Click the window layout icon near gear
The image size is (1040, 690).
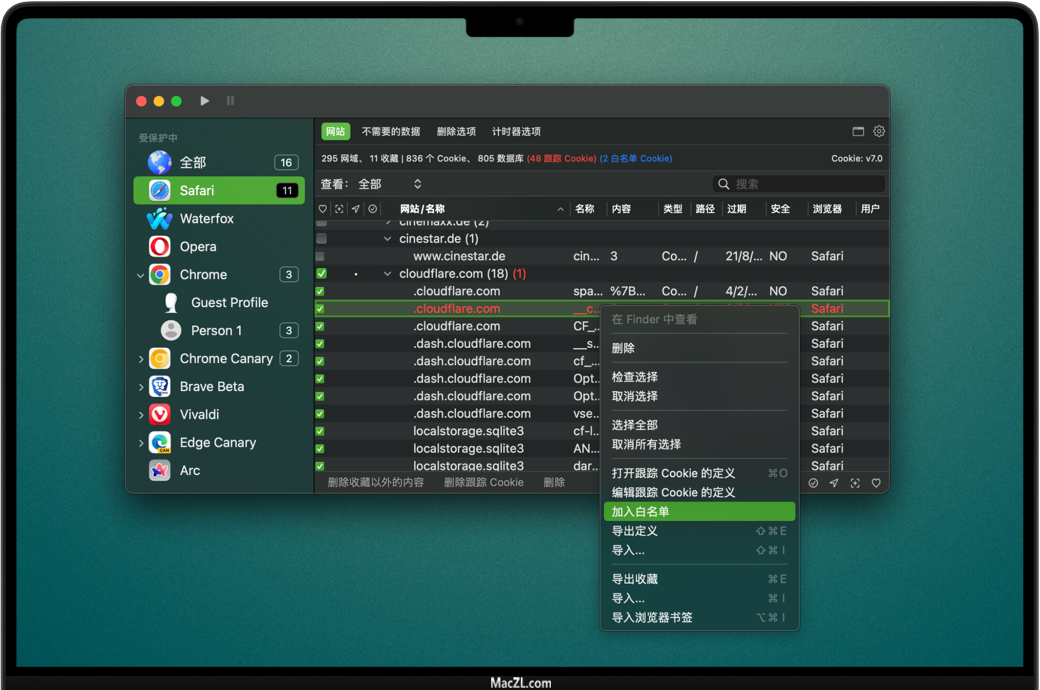pyautogui.click(x=858, y=131)
